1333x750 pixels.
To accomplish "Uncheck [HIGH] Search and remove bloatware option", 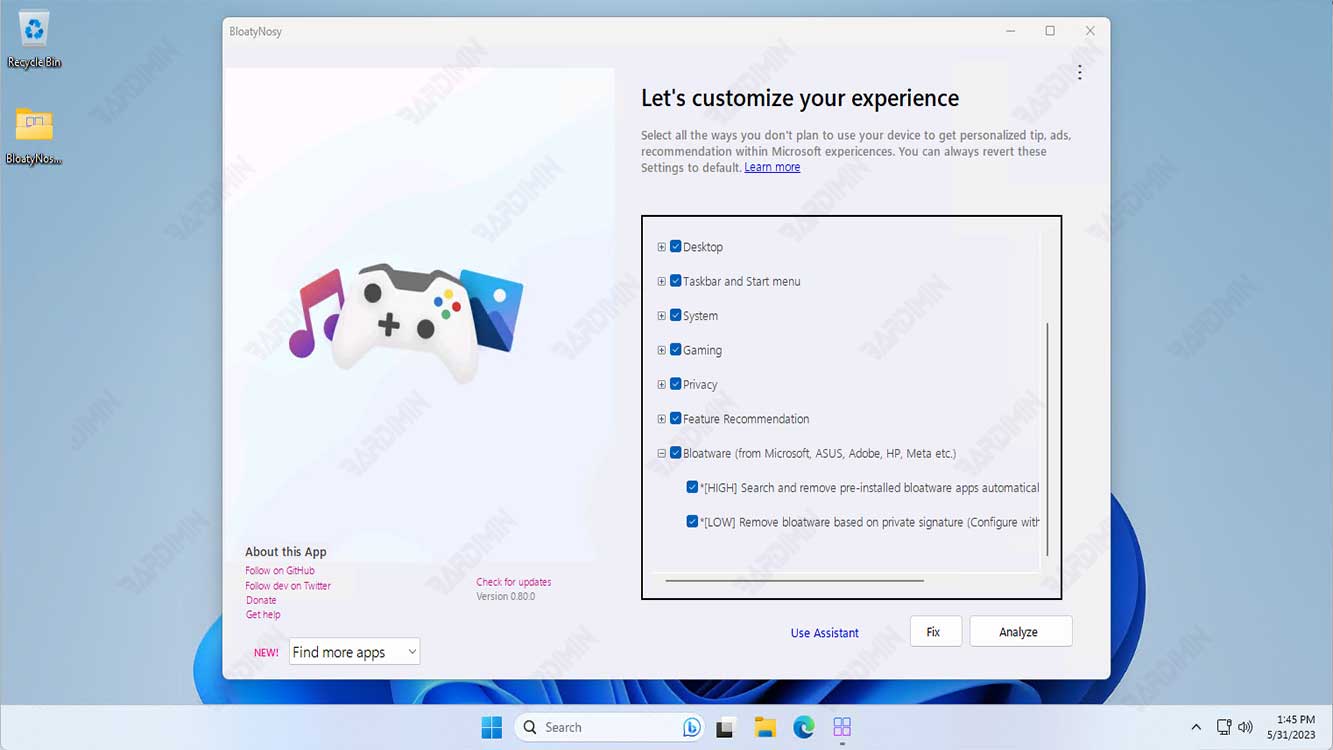I will click(692, 487).
